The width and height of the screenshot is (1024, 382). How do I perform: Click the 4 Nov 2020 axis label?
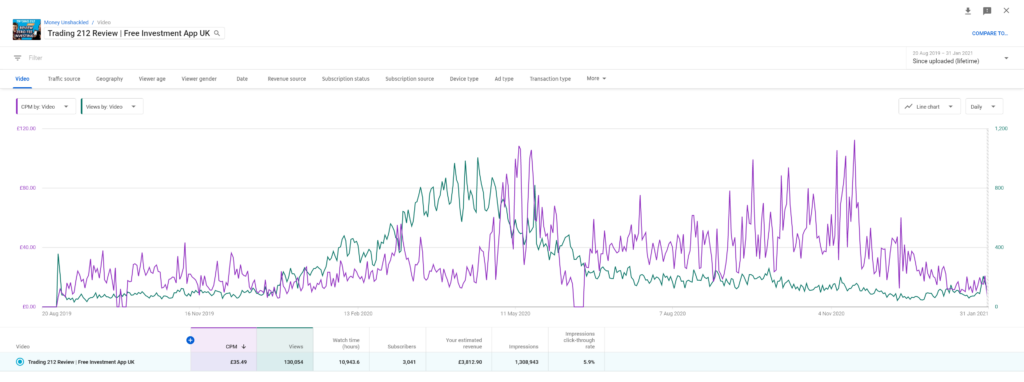(831, 313)
